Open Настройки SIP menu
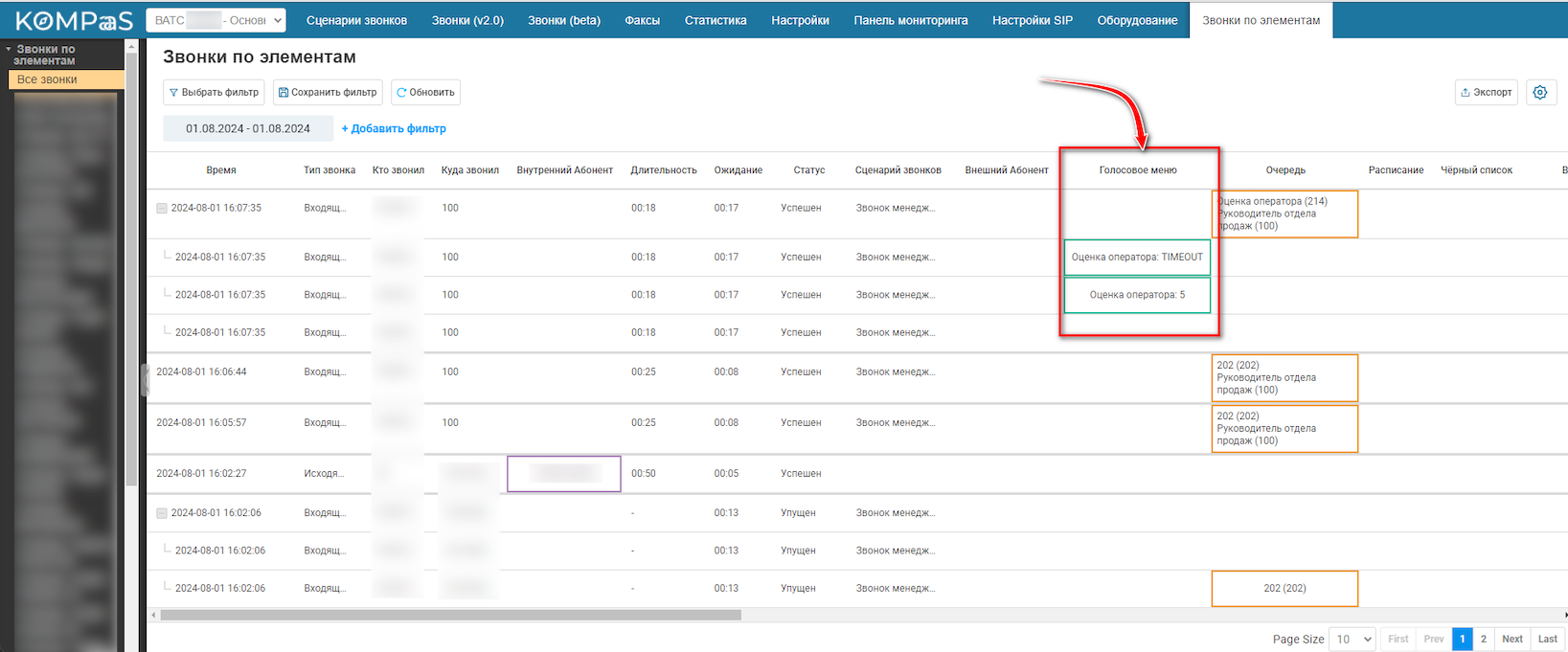The width and height of the screenshot is (1568, 652). (x=1033, y=20)
